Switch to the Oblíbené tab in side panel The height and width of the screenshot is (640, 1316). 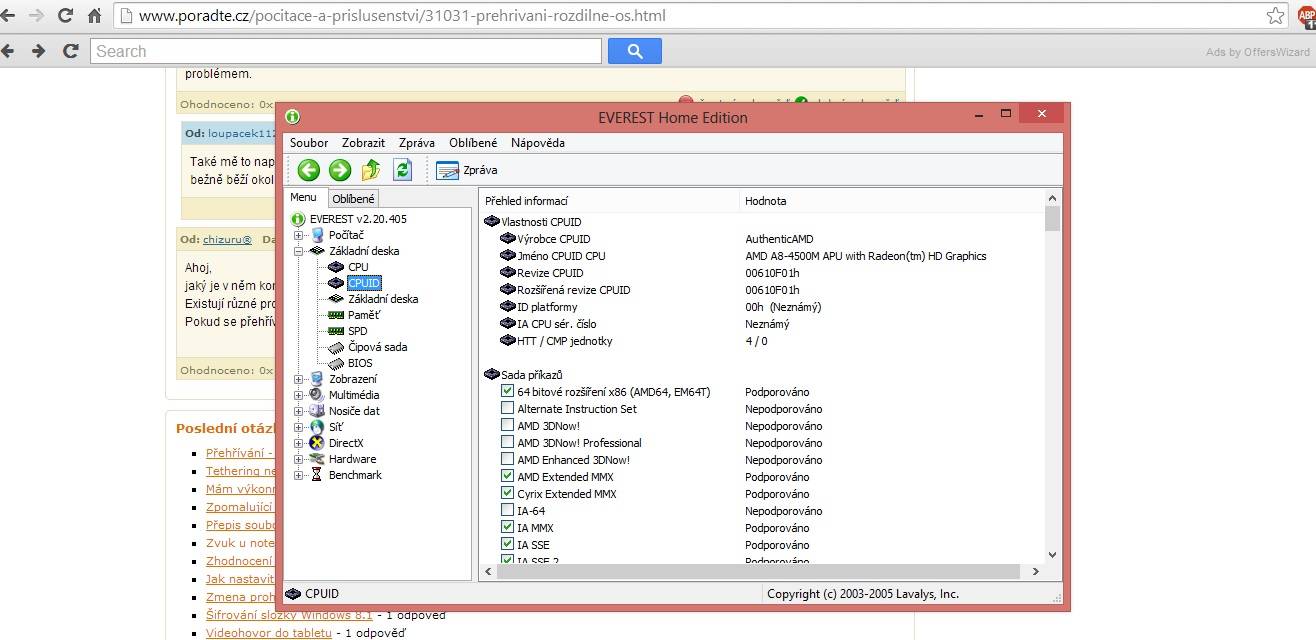[x=353, y=199]
